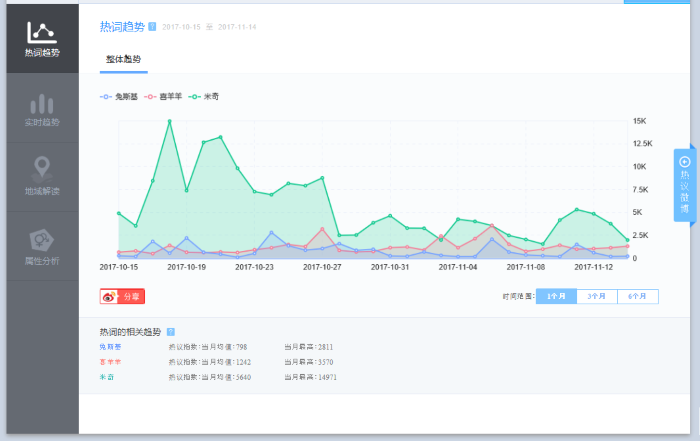Toggle 兔斯基 series in chart legend
Screen dimensions: 700x441
click(x=119, y=96)
